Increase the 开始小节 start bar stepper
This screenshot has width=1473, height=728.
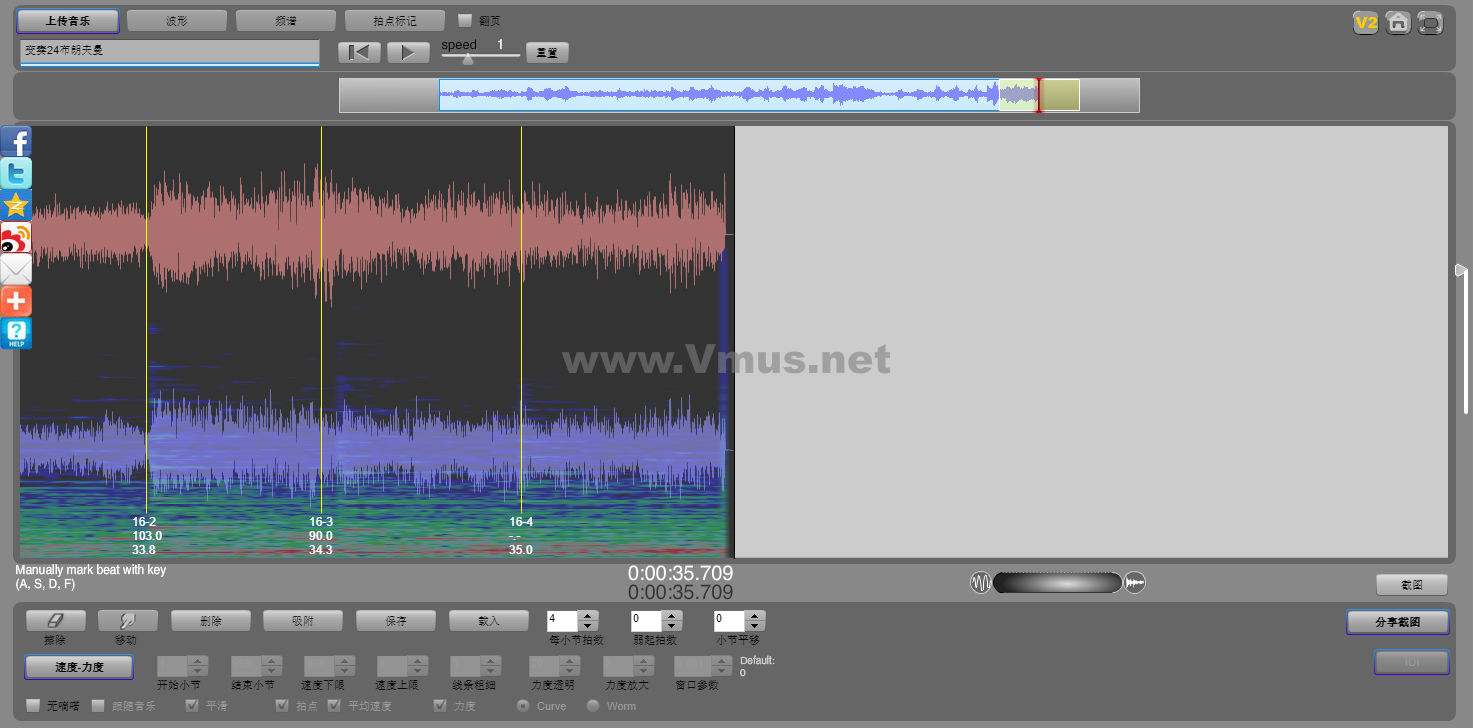pyautogui.click(x=198, y=661)
